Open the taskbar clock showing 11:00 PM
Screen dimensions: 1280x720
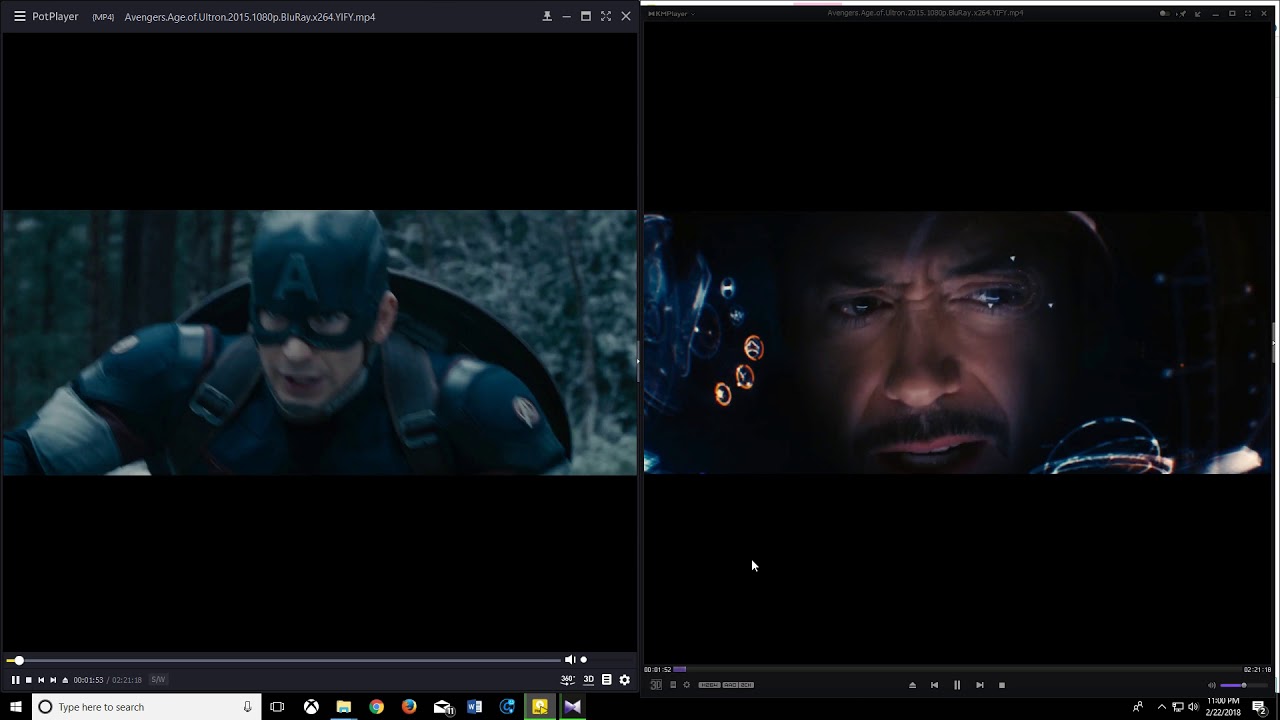1225,707
